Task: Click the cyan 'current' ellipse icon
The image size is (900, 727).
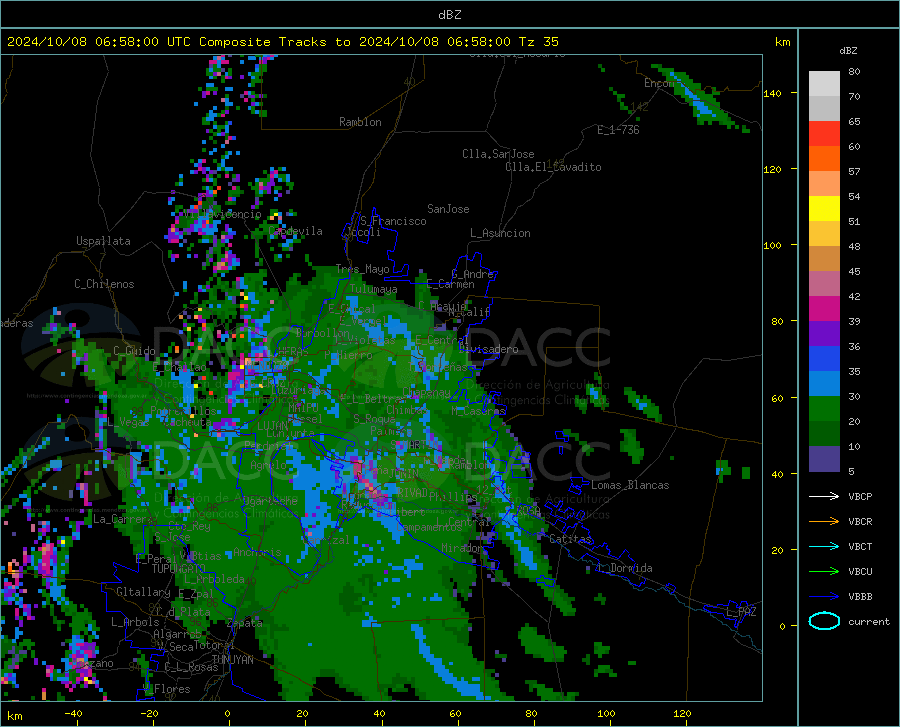Action: coord(824,621)
